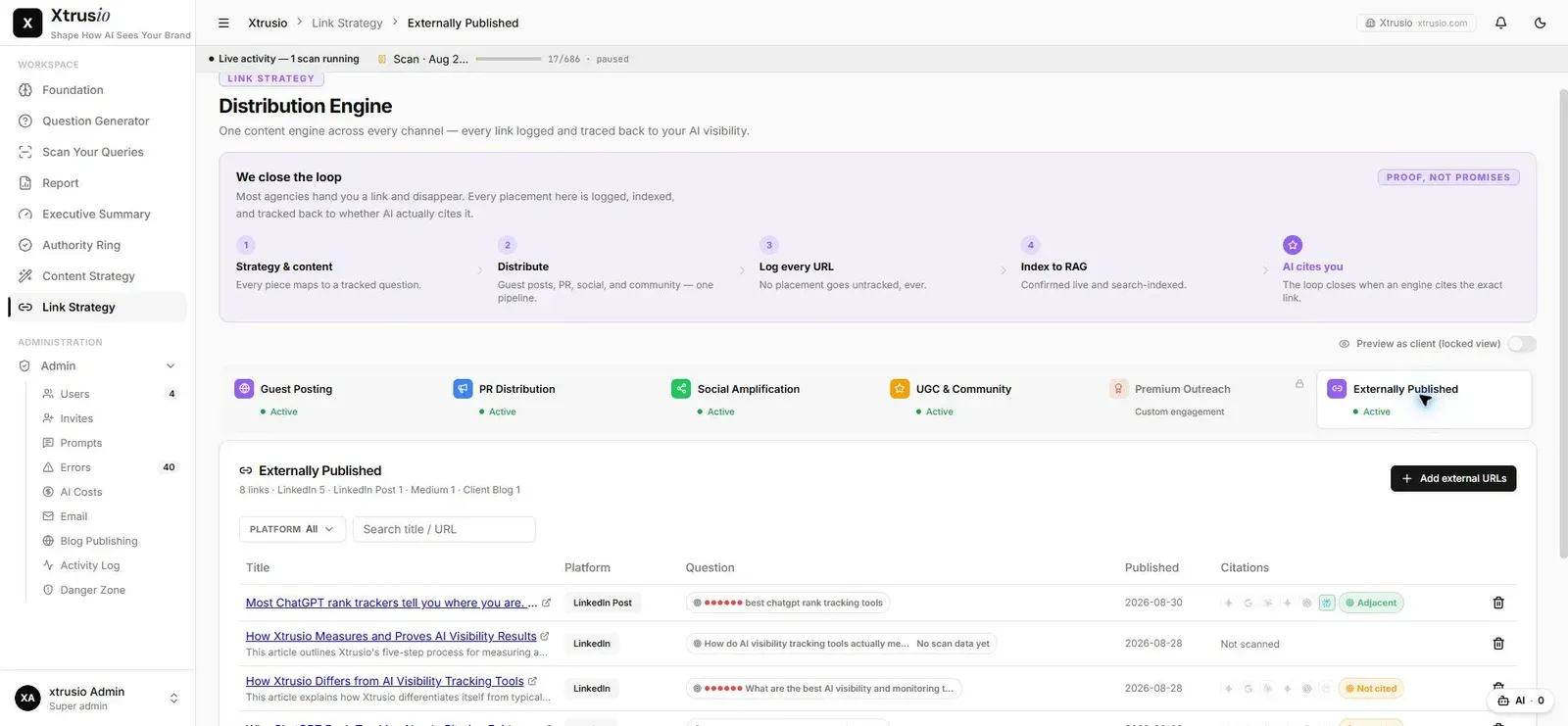Image resolution: width=1568 pixels, height=726 pixels.
Task: Open the AI assistant widget
Action: 1521,701
